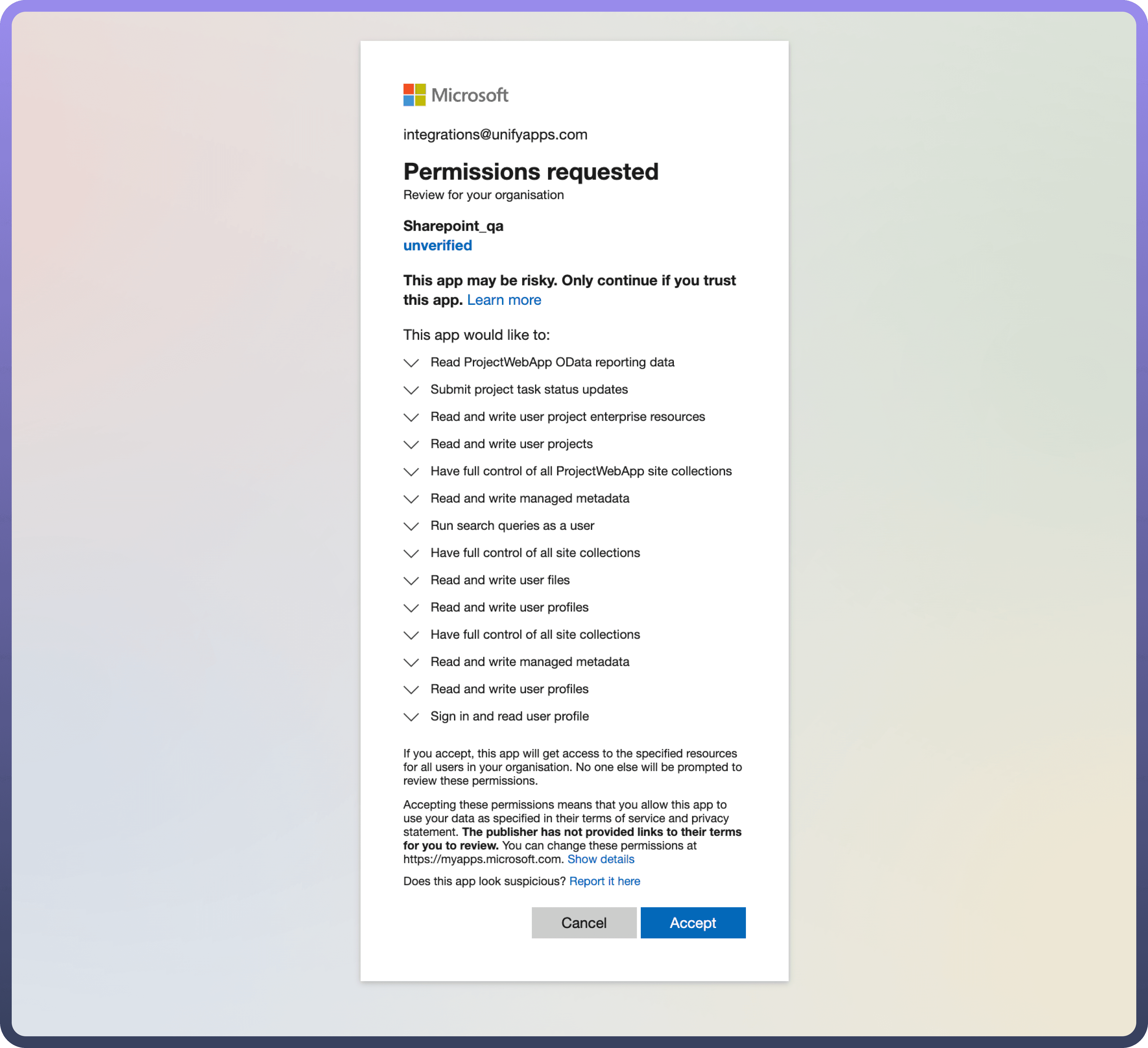Screen dimensions: 1148x1048
Task: Click the Sharepoint_qa app name
Action: [x=453, y=226]
